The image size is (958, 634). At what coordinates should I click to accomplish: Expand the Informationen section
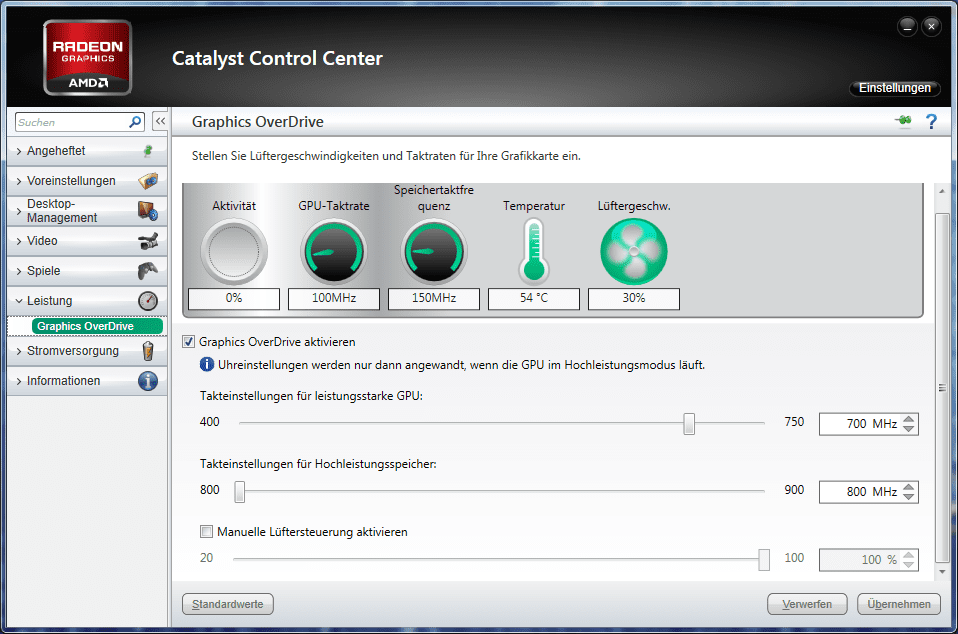pos(19,381)
